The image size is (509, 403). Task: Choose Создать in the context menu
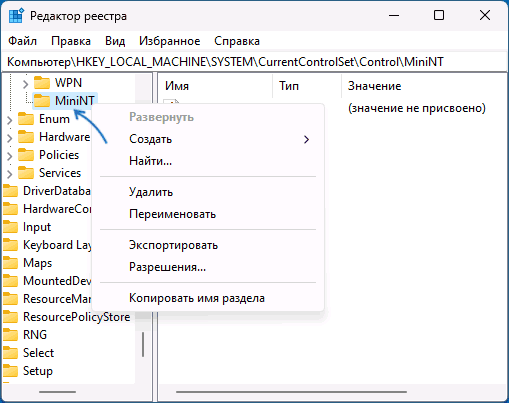click(x=208, y=139)
